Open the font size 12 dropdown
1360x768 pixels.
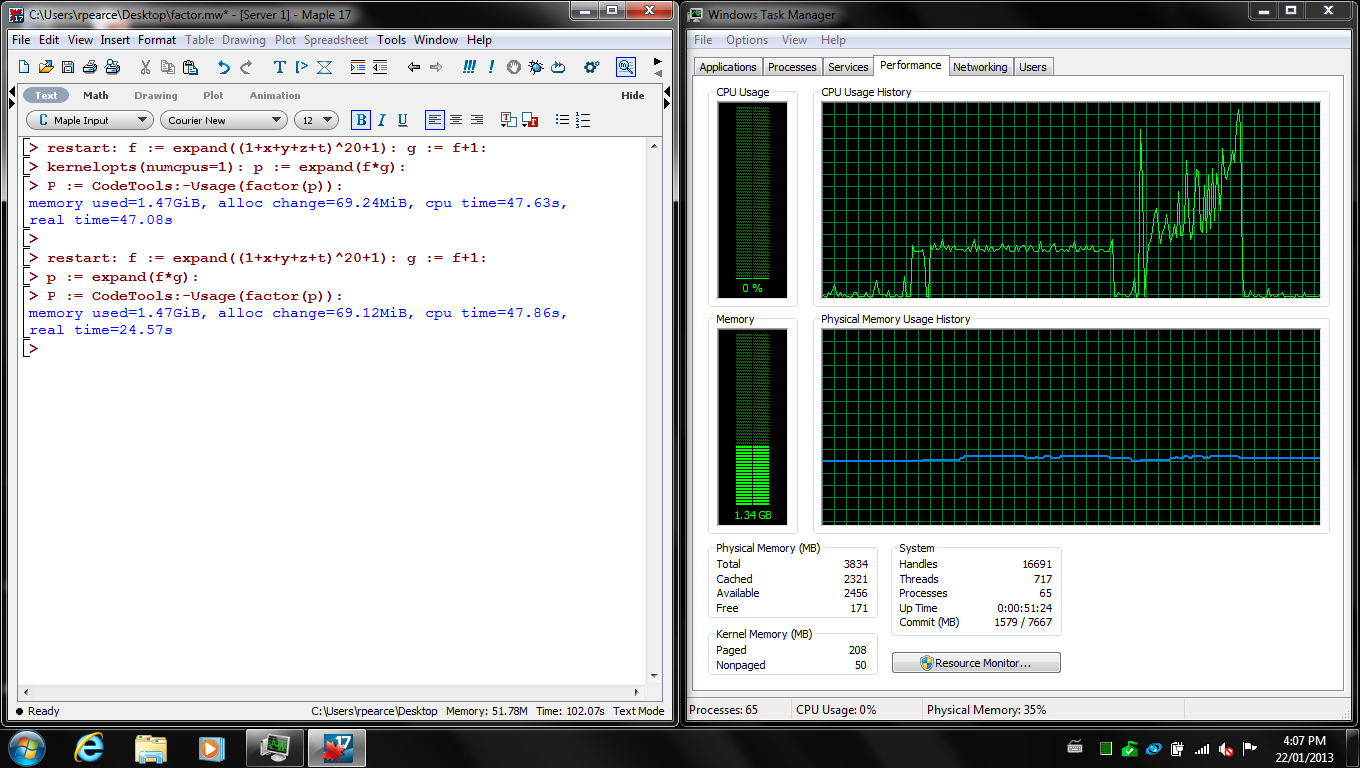(316, 120)
